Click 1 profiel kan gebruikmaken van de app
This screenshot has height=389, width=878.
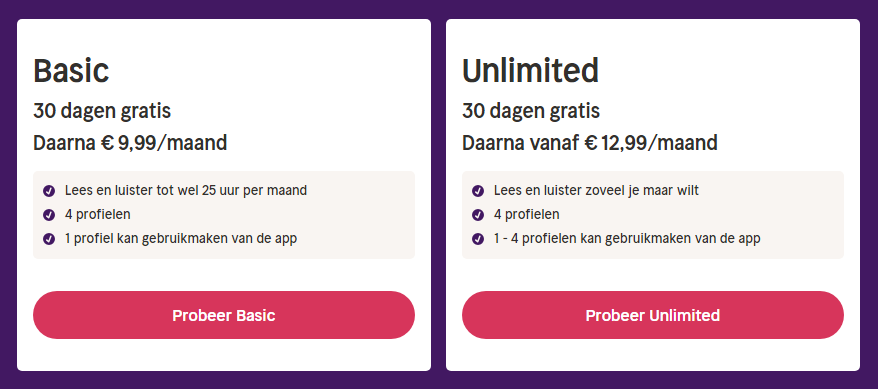181,238
